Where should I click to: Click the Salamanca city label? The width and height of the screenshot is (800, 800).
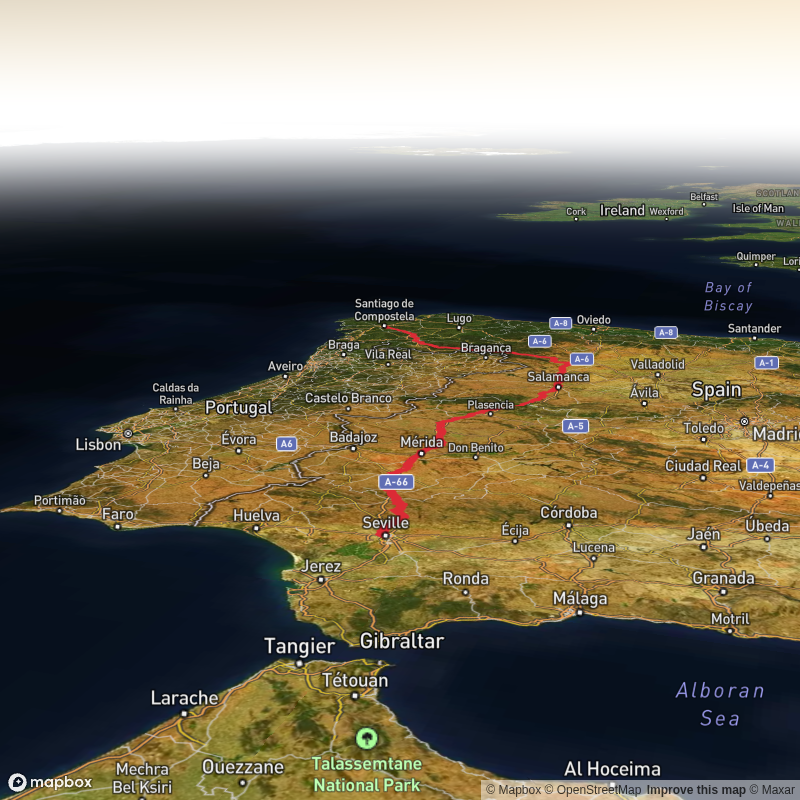[x=558, y=377]
